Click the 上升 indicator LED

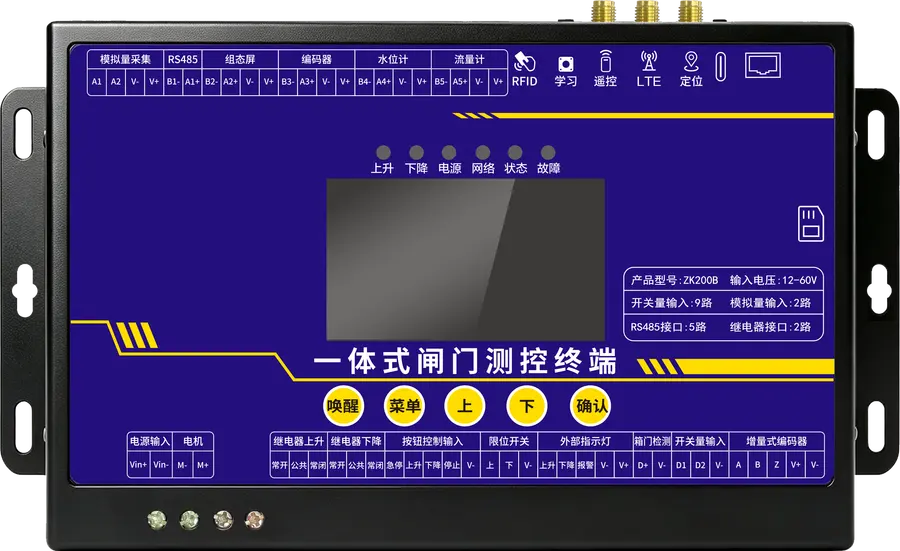tap(383, 152)
